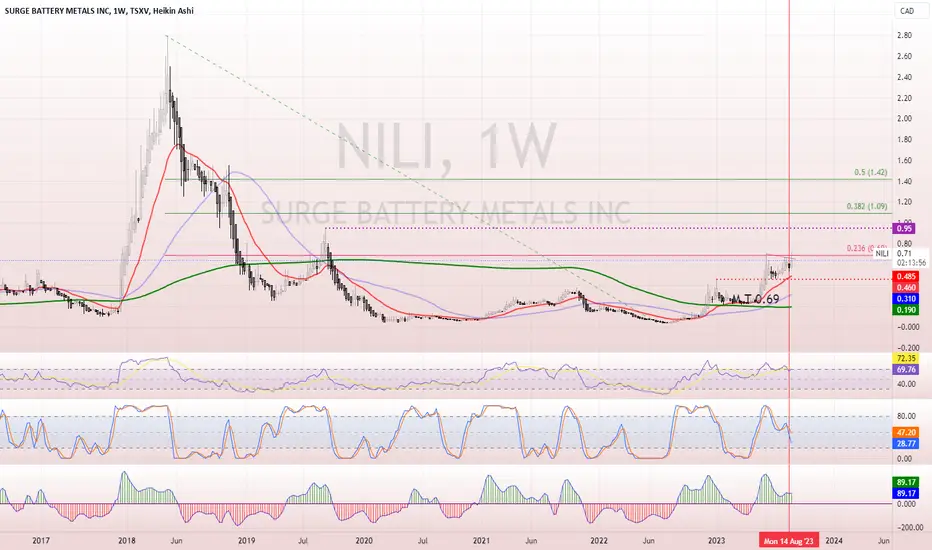Select the red 0.460 price tag
Viewport: 932px width, 550px height.
pos(905,288)
